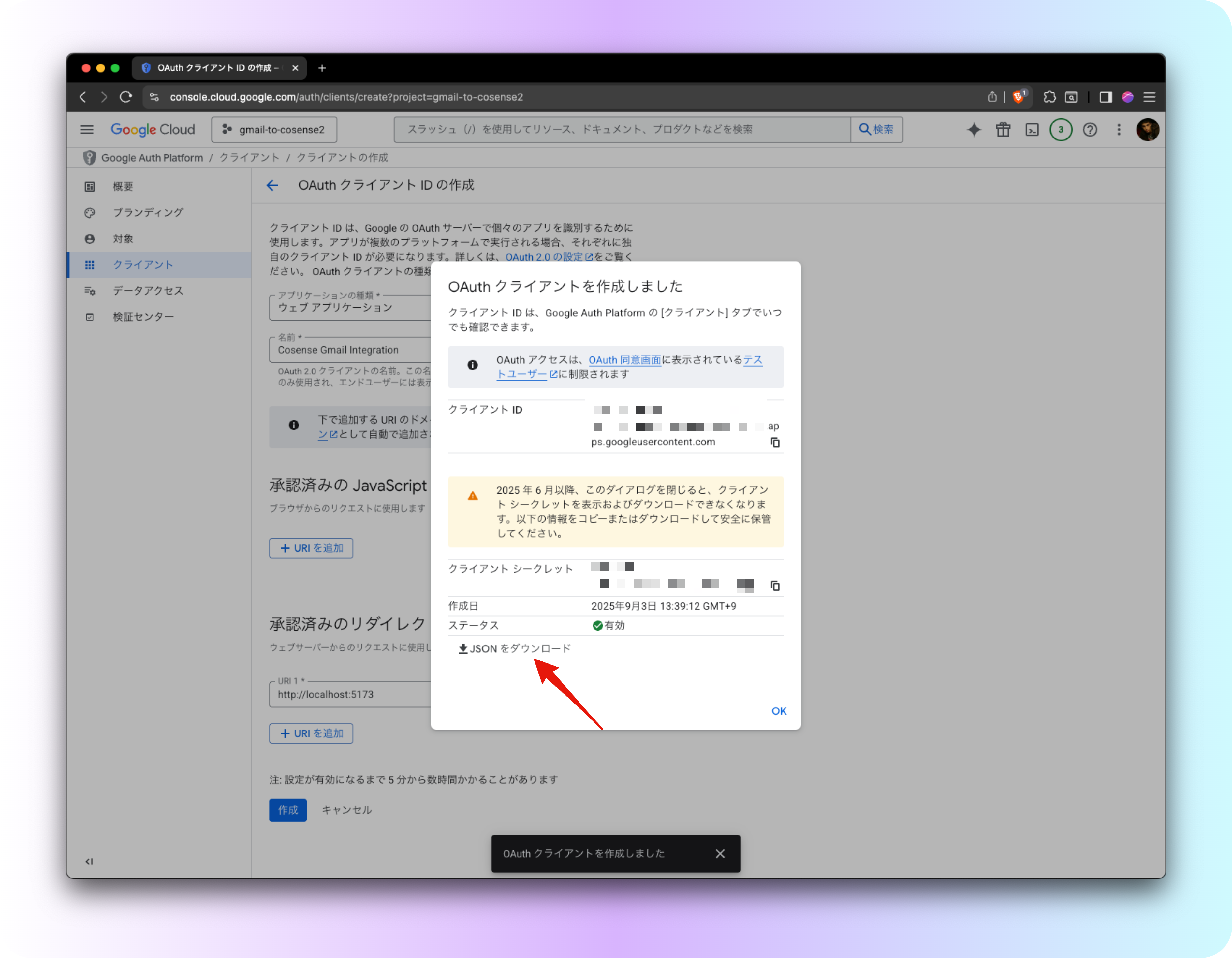Click the creation date 2025年9月3日 13:39:12 GMT+9

663,606
